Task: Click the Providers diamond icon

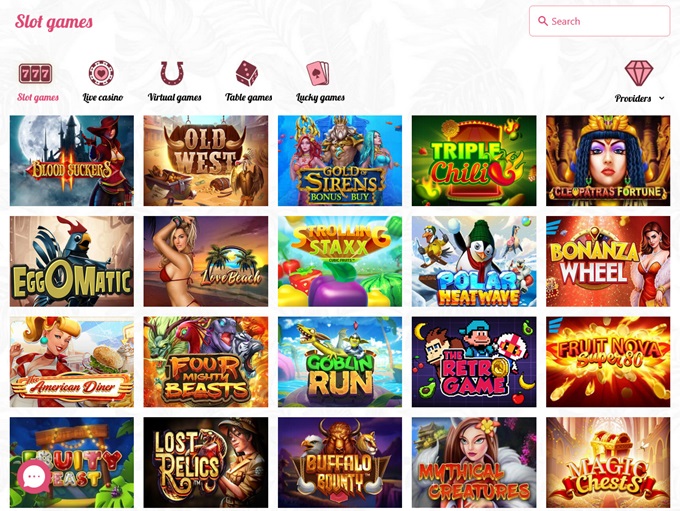Action: tap(639, 73)
